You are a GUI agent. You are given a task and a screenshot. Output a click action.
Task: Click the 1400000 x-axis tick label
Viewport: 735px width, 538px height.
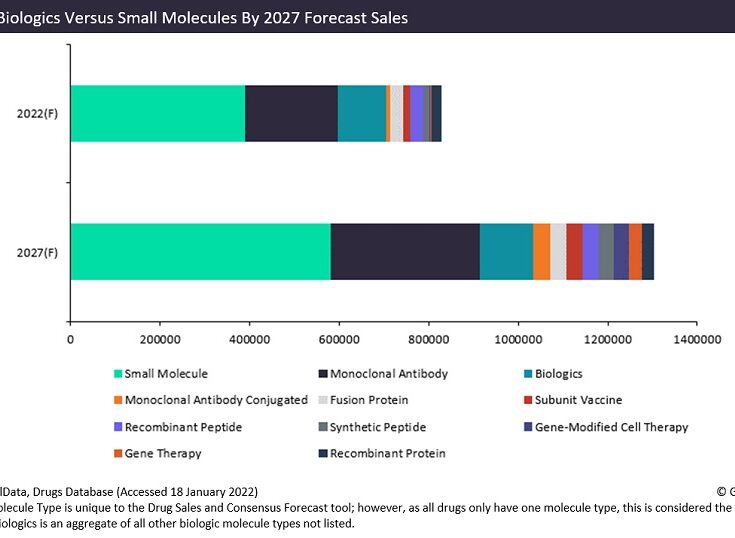696,340
